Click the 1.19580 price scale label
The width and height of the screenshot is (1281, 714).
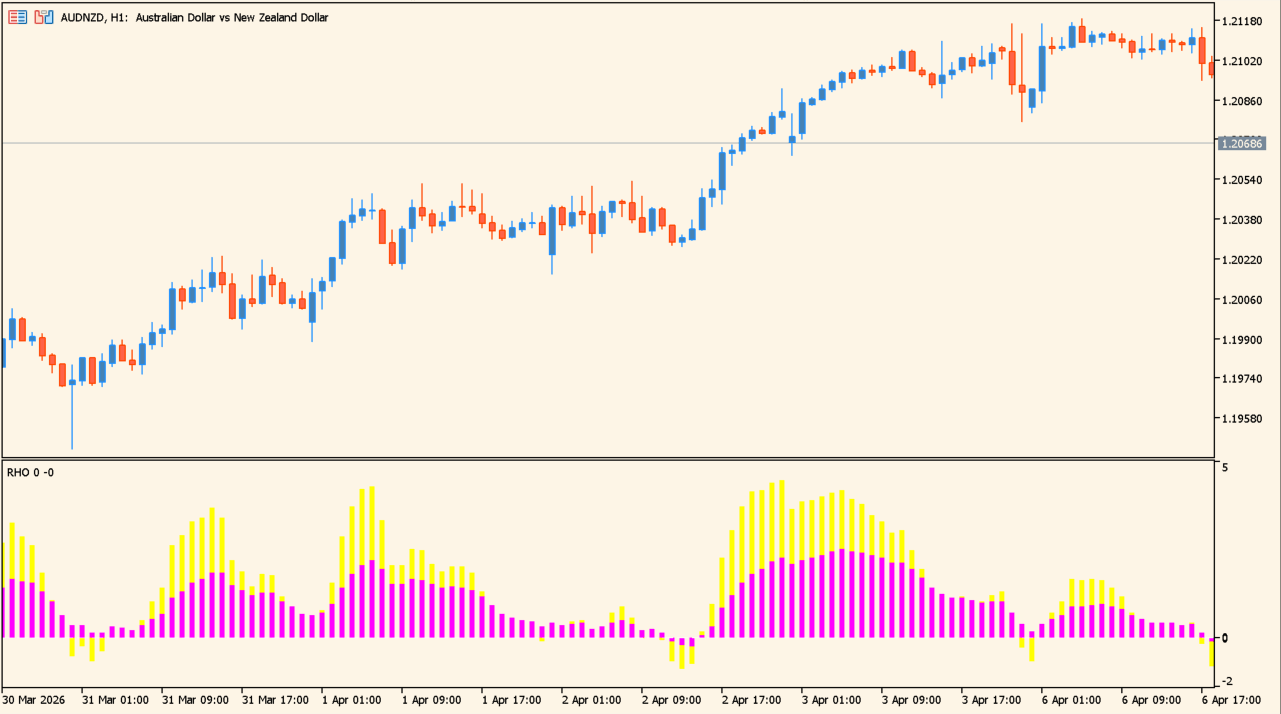point(1242,419)
